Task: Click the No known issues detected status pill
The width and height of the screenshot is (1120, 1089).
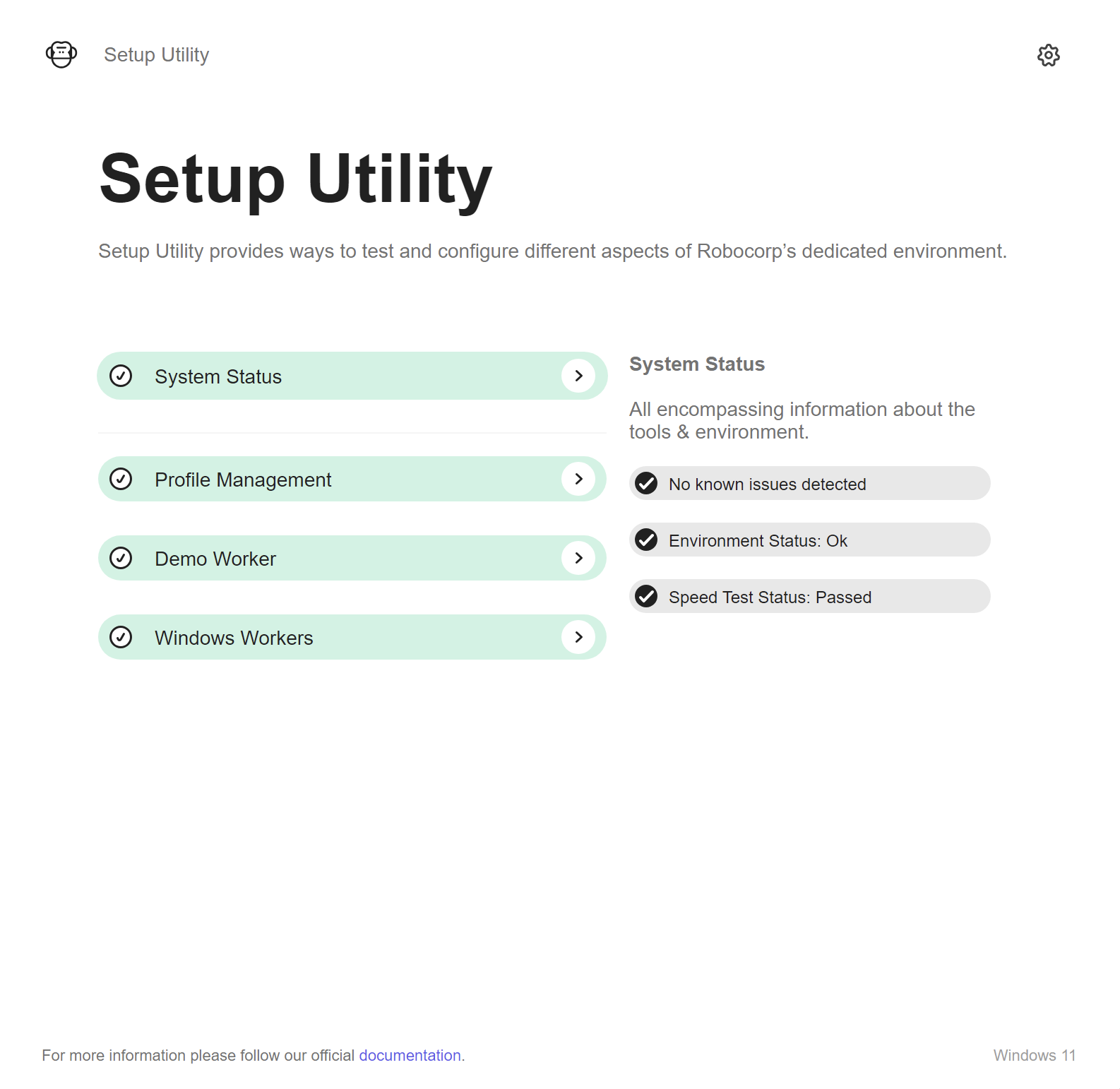Action: coord(810,483)
